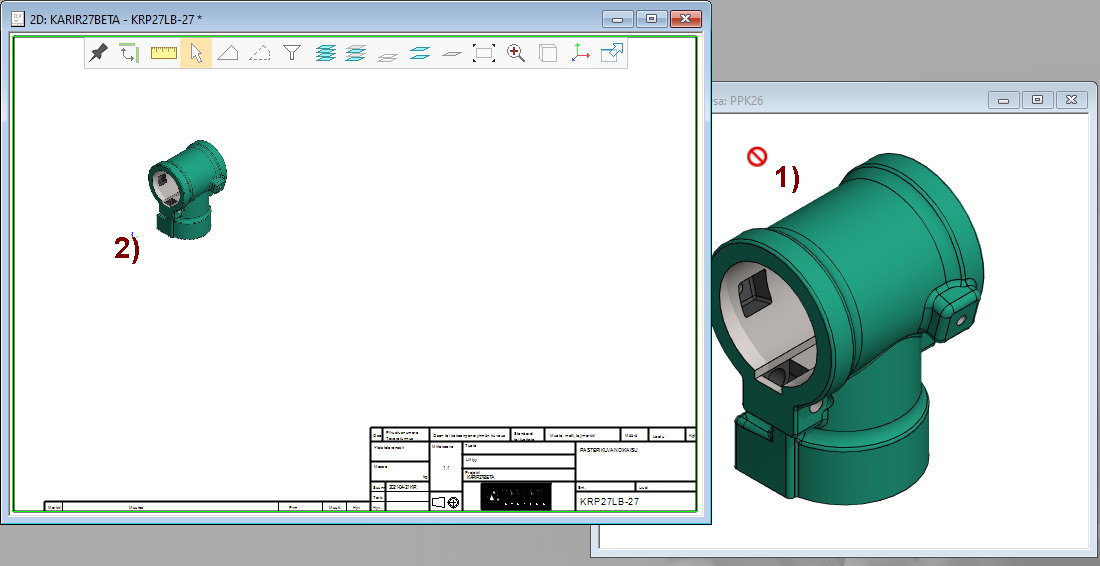
Task: Select the ruler measure tool
Action: coord(164,53)
